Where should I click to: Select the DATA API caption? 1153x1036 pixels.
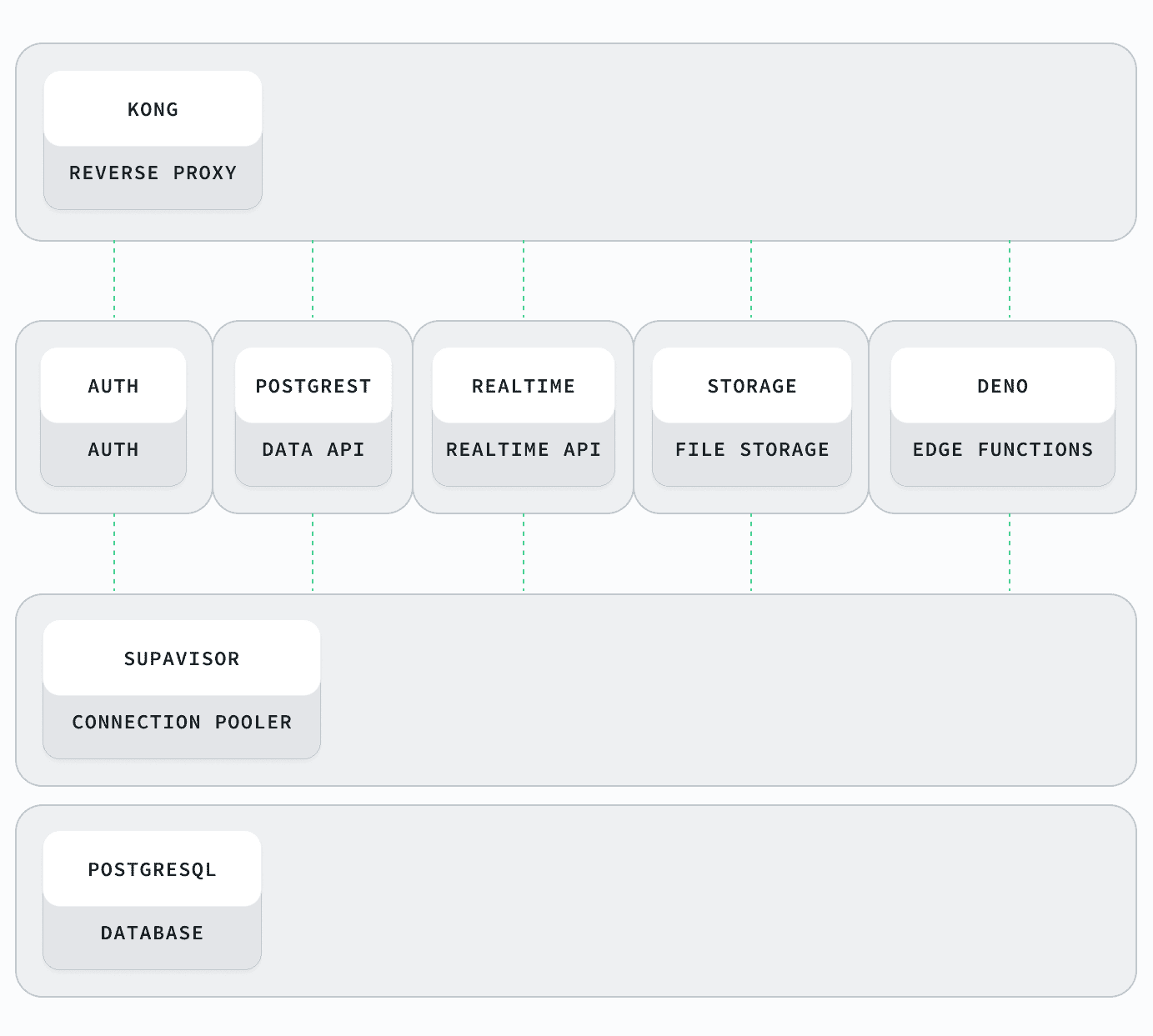[313, 449]
